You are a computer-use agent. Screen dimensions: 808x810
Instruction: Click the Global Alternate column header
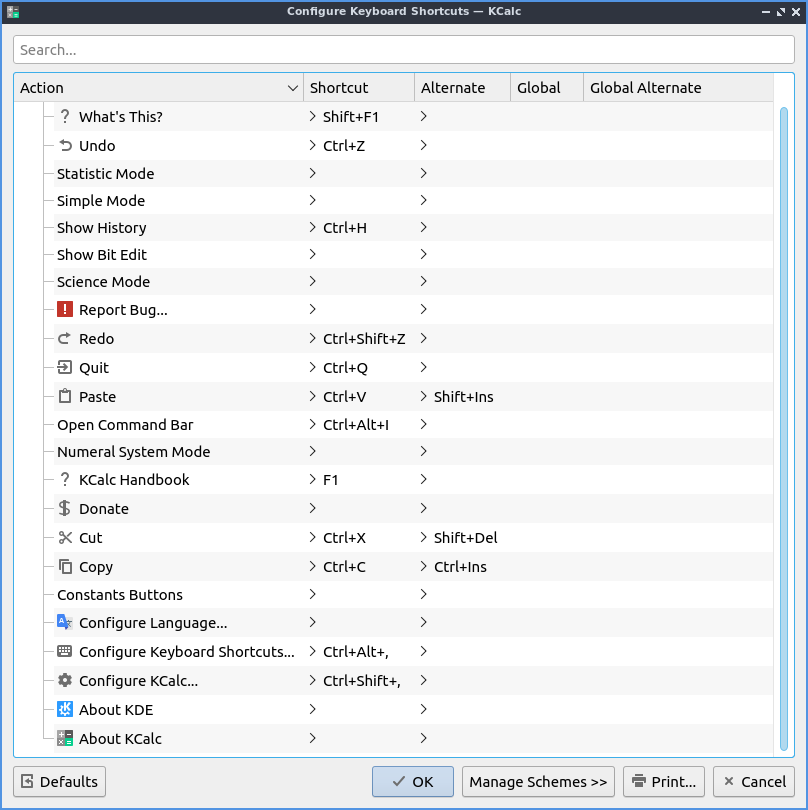[645, 88]
